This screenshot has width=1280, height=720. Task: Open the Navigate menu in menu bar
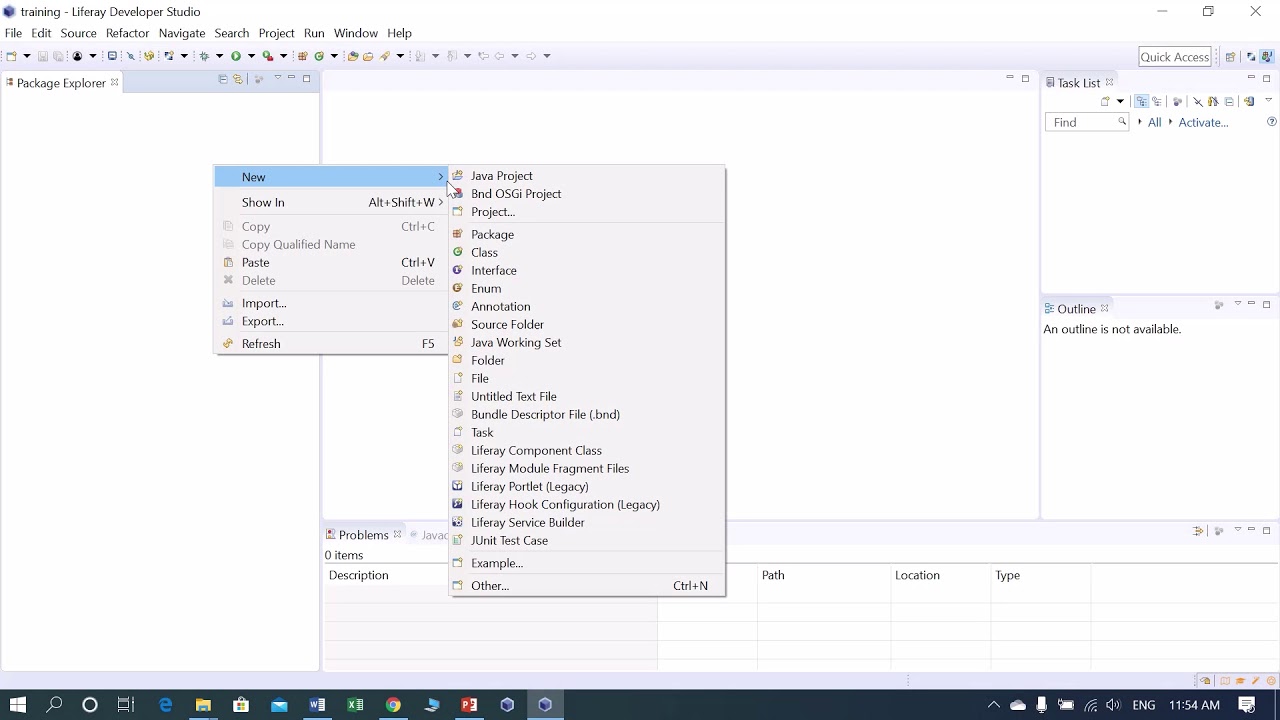(182, 33)
